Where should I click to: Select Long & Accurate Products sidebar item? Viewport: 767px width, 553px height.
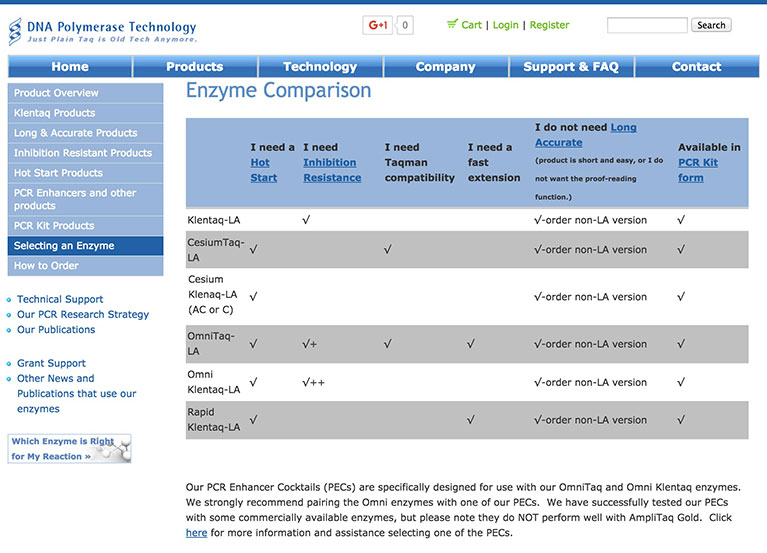tap(86, 133)
